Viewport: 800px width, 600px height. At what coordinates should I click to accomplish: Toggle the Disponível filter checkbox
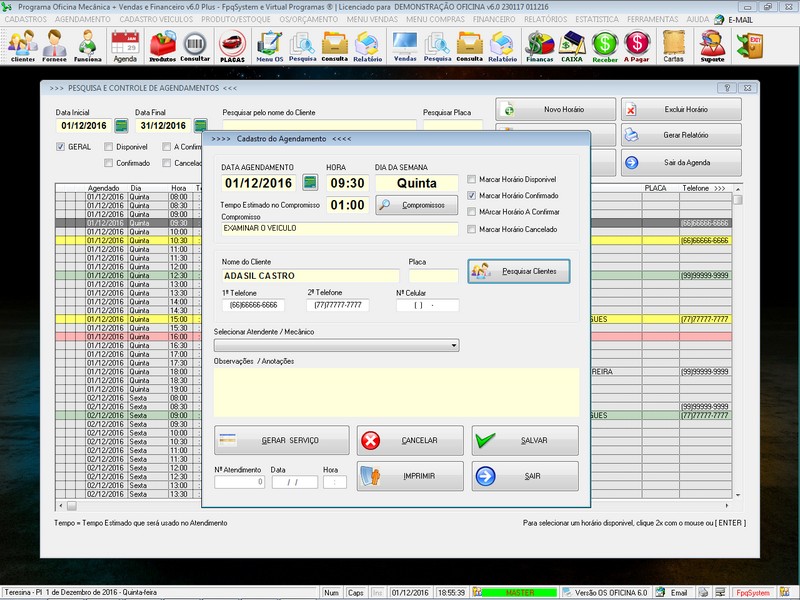[x=108, y=147]
